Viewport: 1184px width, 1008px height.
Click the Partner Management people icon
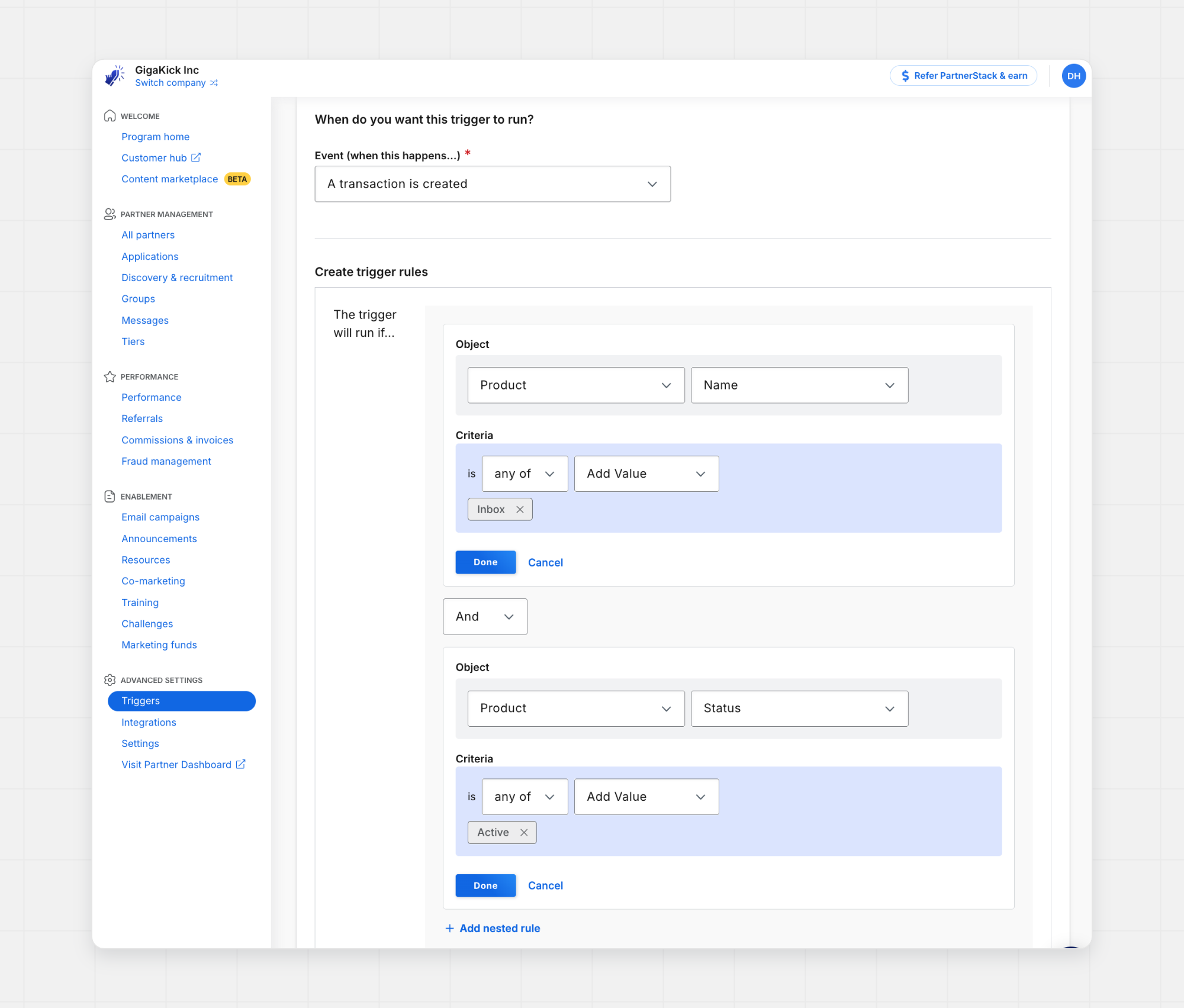pyautogui.click(x=110, y=214)
